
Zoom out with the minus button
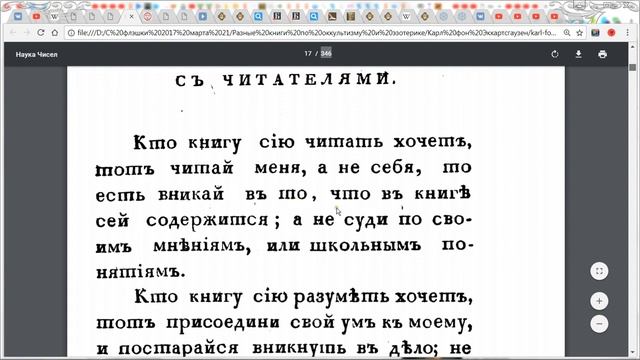(599, 324)
